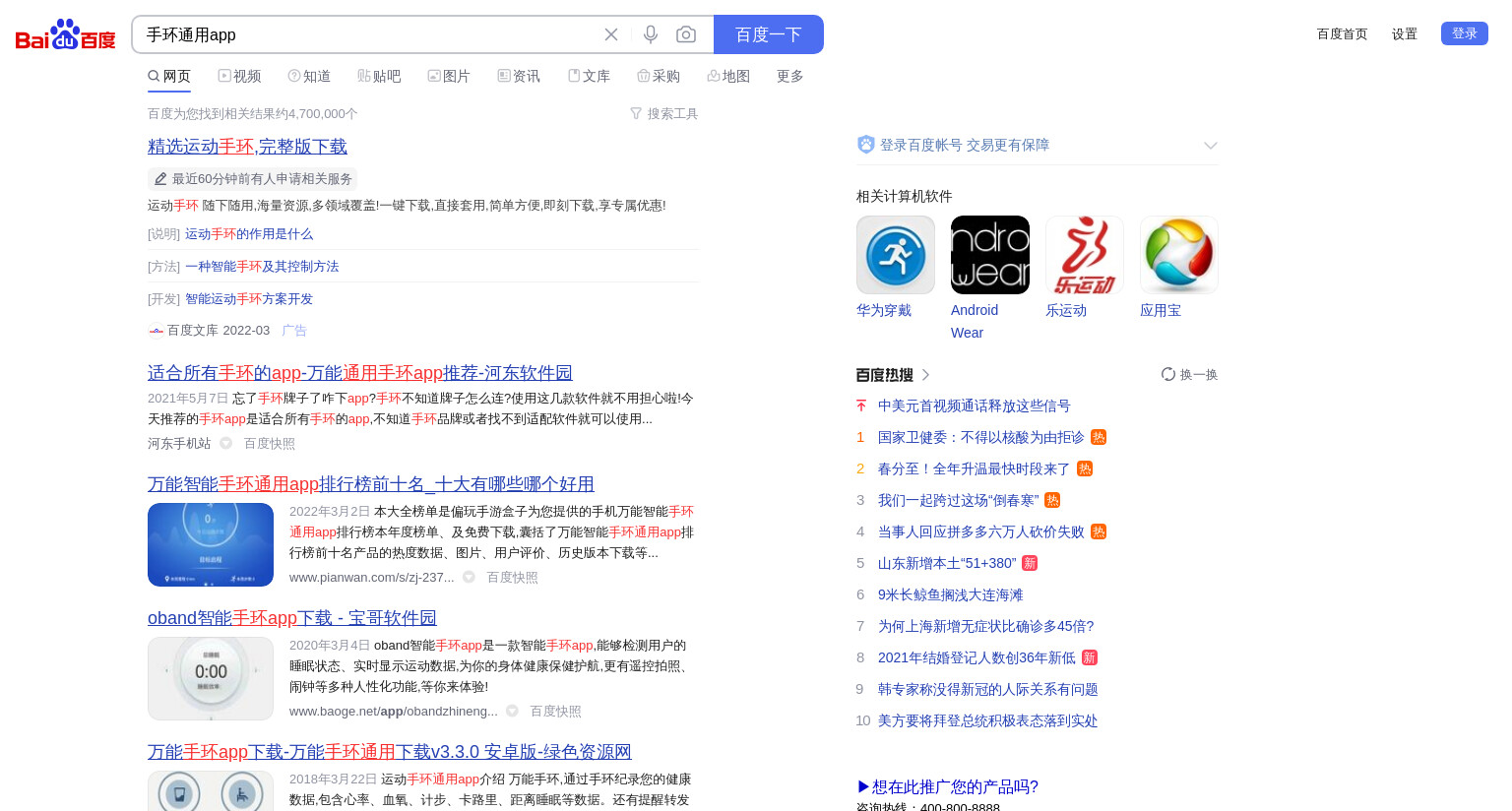Click ▶想在此推广您的产品吗? link
Image resolution: width=1512 pixels, height=811 pixels.
pyautogui.click(x=947, y=786)
